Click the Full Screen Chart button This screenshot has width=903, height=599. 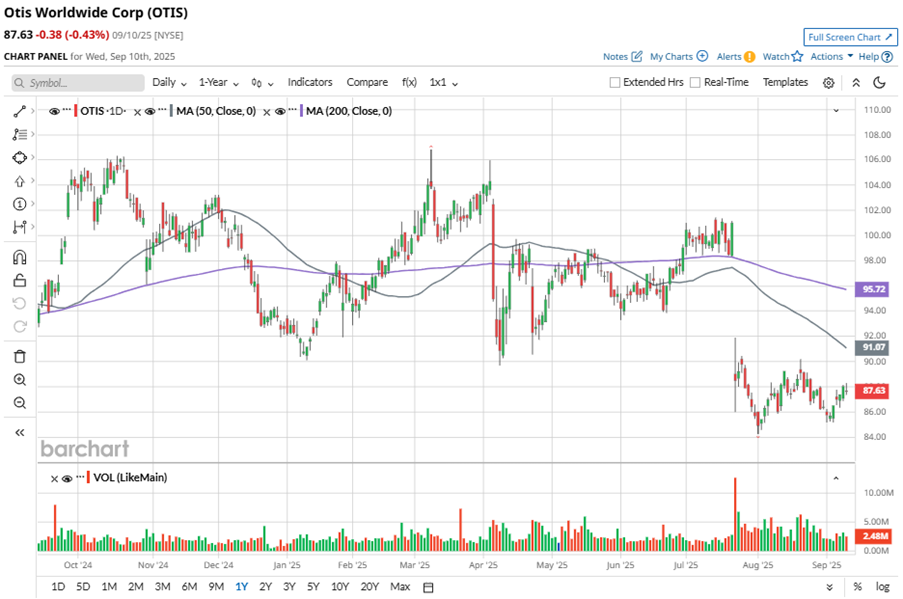850,37
